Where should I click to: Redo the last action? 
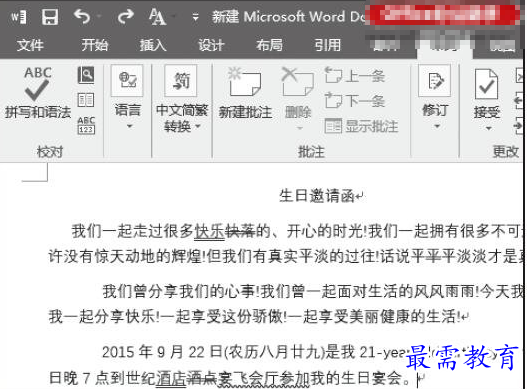point(125,16)
